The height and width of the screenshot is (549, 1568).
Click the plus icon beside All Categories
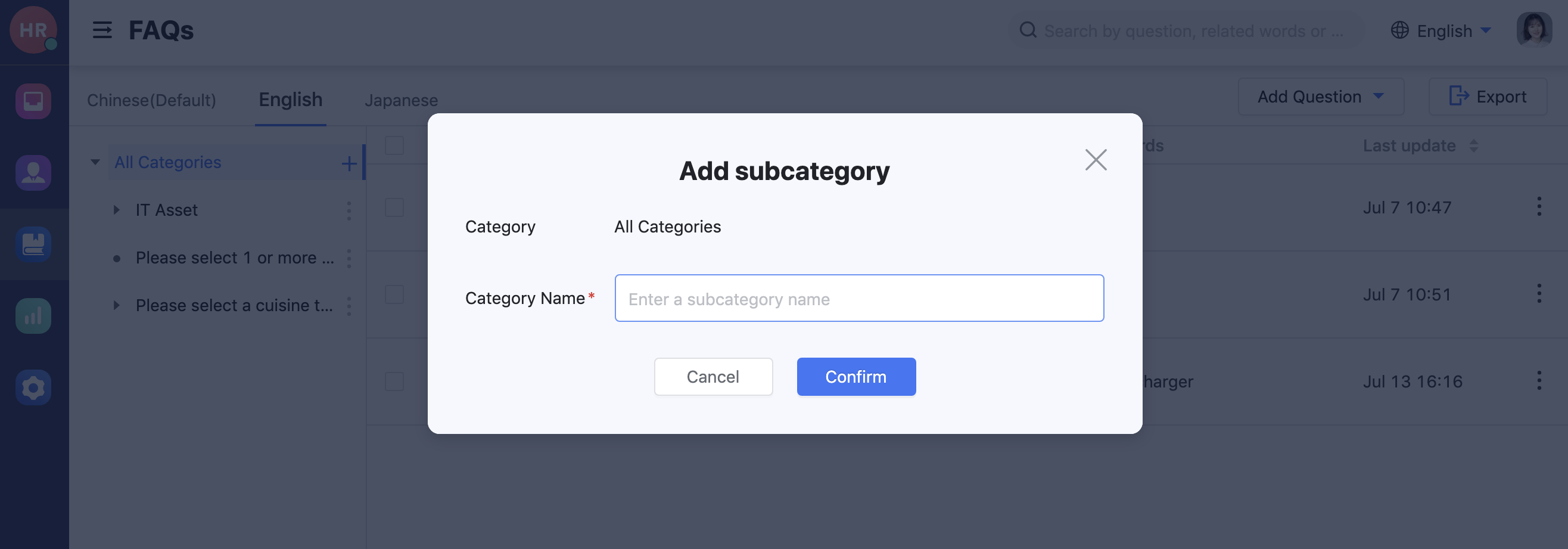349,163
